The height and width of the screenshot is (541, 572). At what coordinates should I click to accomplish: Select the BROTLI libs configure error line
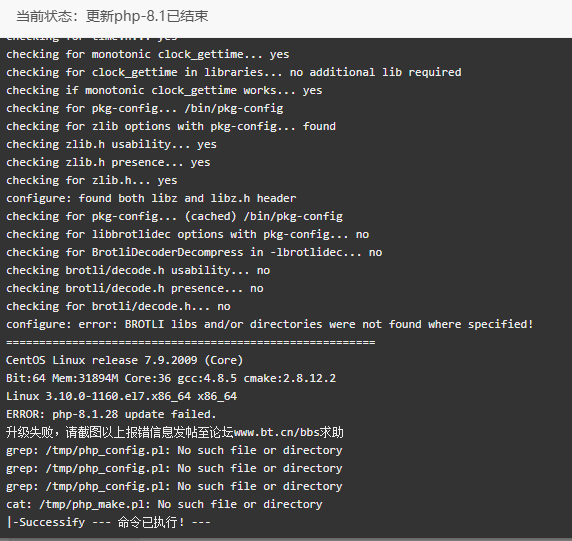(x=270, y=324)
